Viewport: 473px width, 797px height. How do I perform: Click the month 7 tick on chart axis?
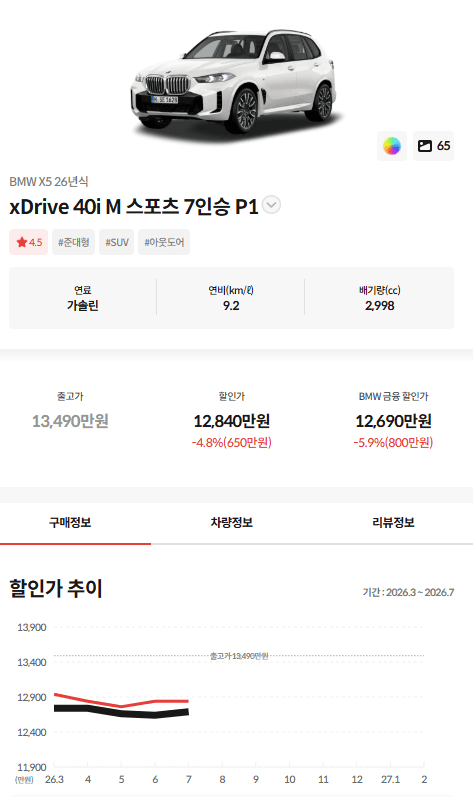coord(188,780)
